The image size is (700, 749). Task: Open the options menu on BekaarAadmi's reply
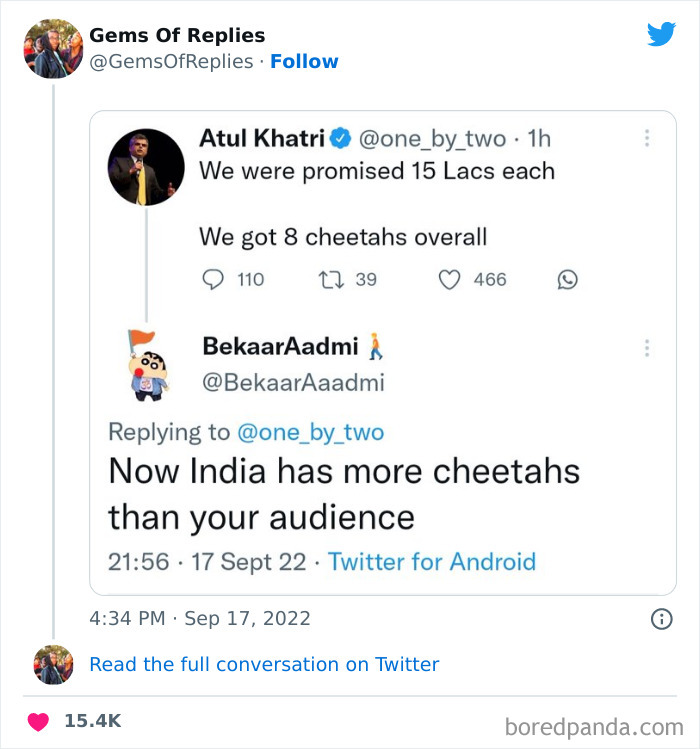click(647, 347)
